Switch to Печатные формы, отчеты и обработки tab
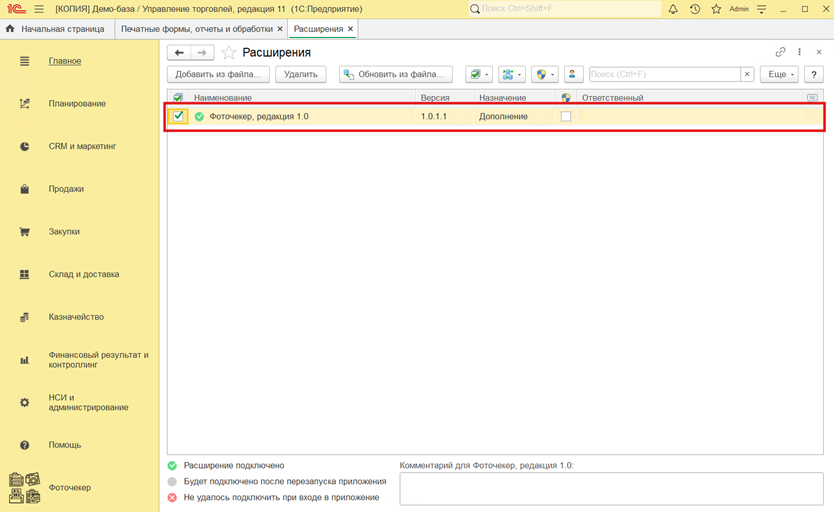This screenshot has width=834, height=512. pyautogui.click(x=196, y=29)
